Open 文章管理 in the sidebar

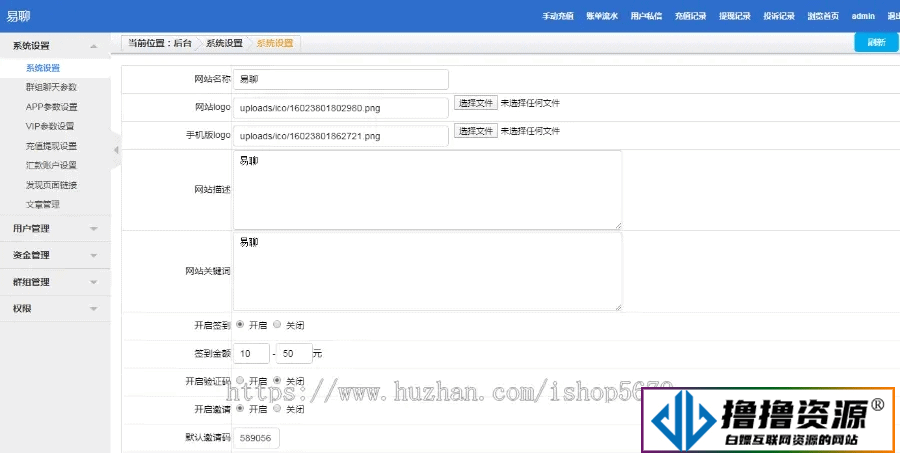[43, 204]
